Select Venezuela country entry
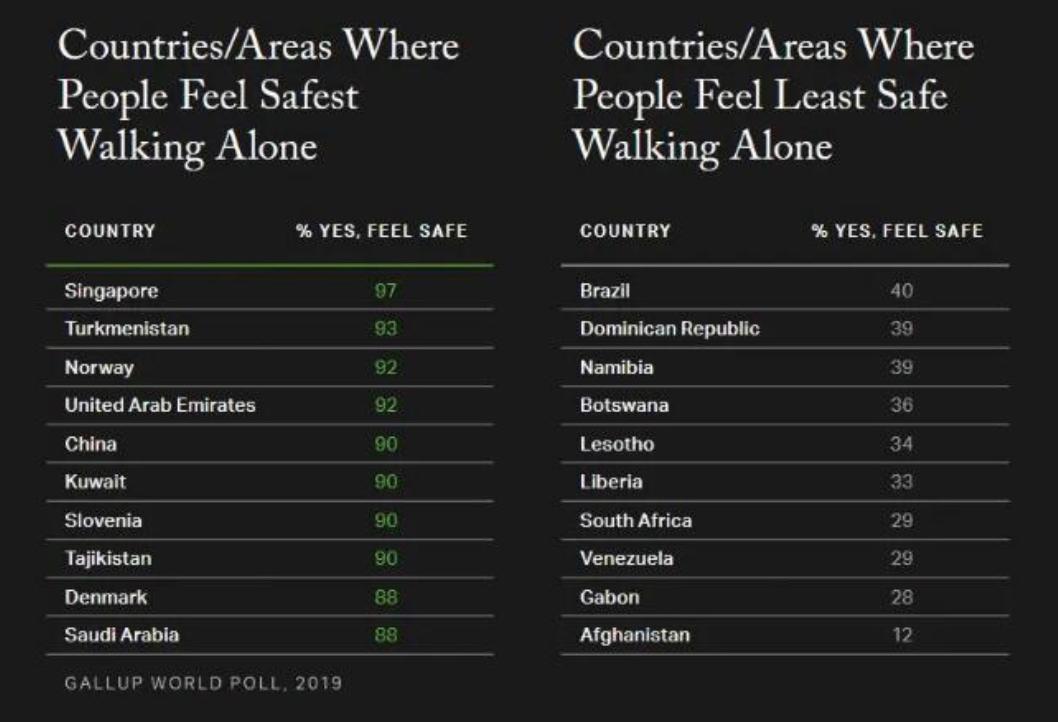Viewport: 1058px width, 722px height. click(x=626, y=559)
